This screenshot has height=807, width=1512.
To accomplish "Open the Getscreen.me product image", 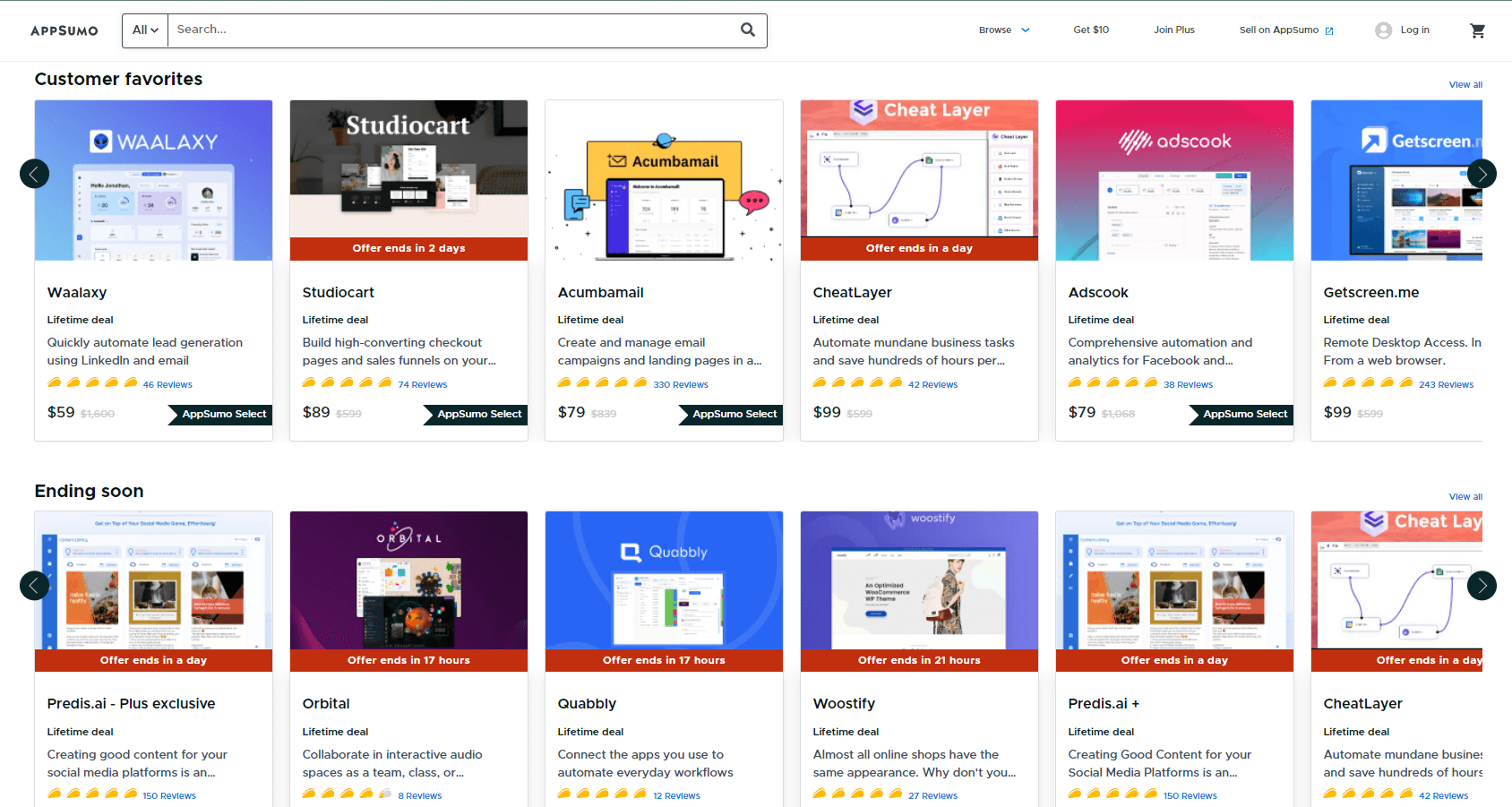I will click(1396, 180).
